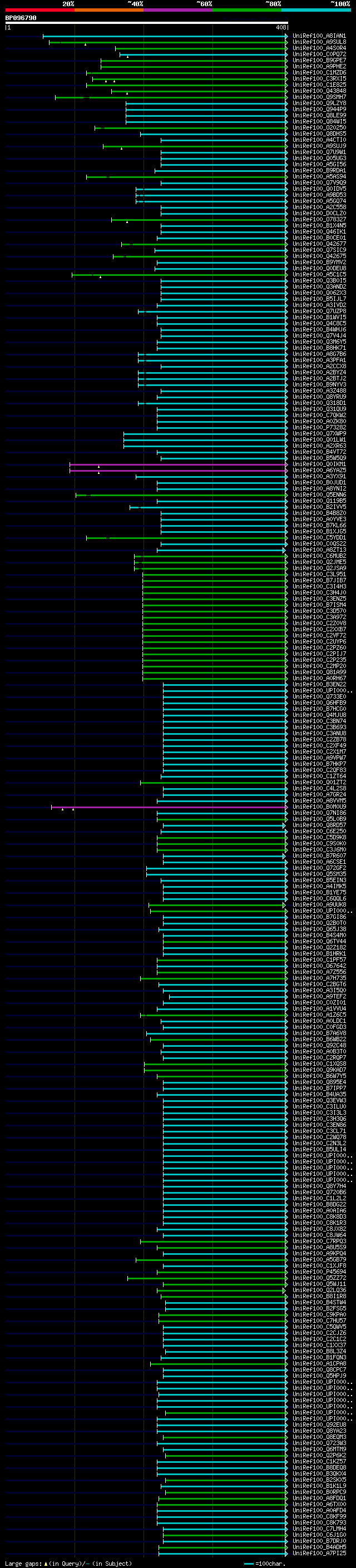356x1568 pixels.
Task: Open hit UniRef100_B9GPE7
Action: (x=319, y=60)
